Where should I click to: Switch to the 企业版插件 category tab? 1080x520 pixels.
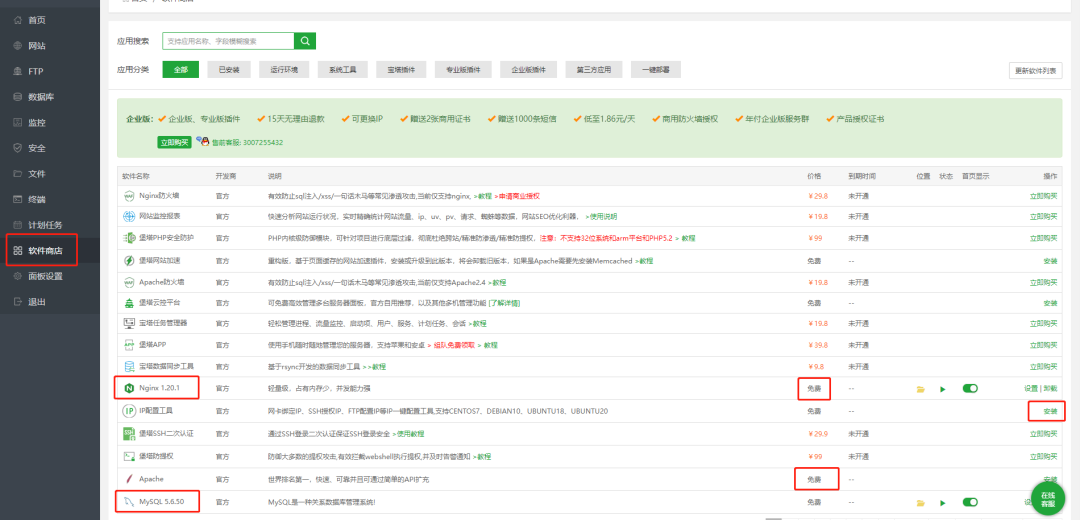pyautogui.click(x=528, y=70)
